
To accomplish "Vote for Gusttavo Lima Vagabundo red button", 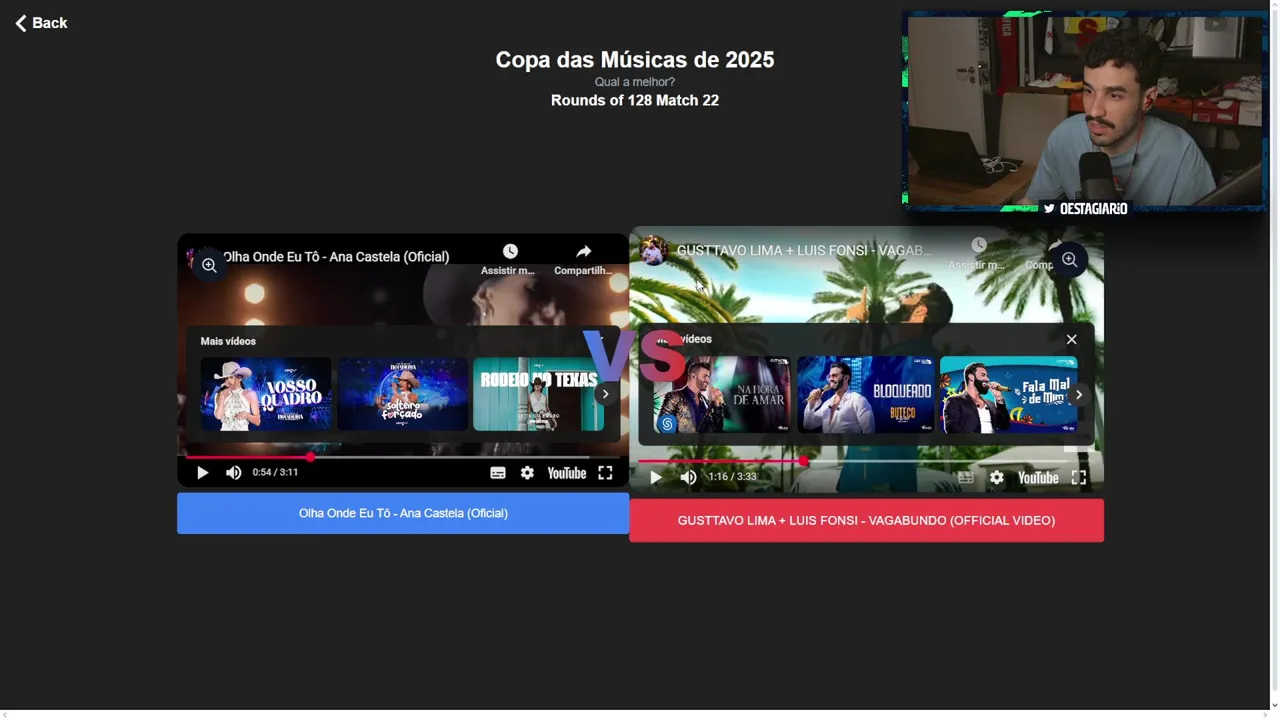I will click(866, 521).
